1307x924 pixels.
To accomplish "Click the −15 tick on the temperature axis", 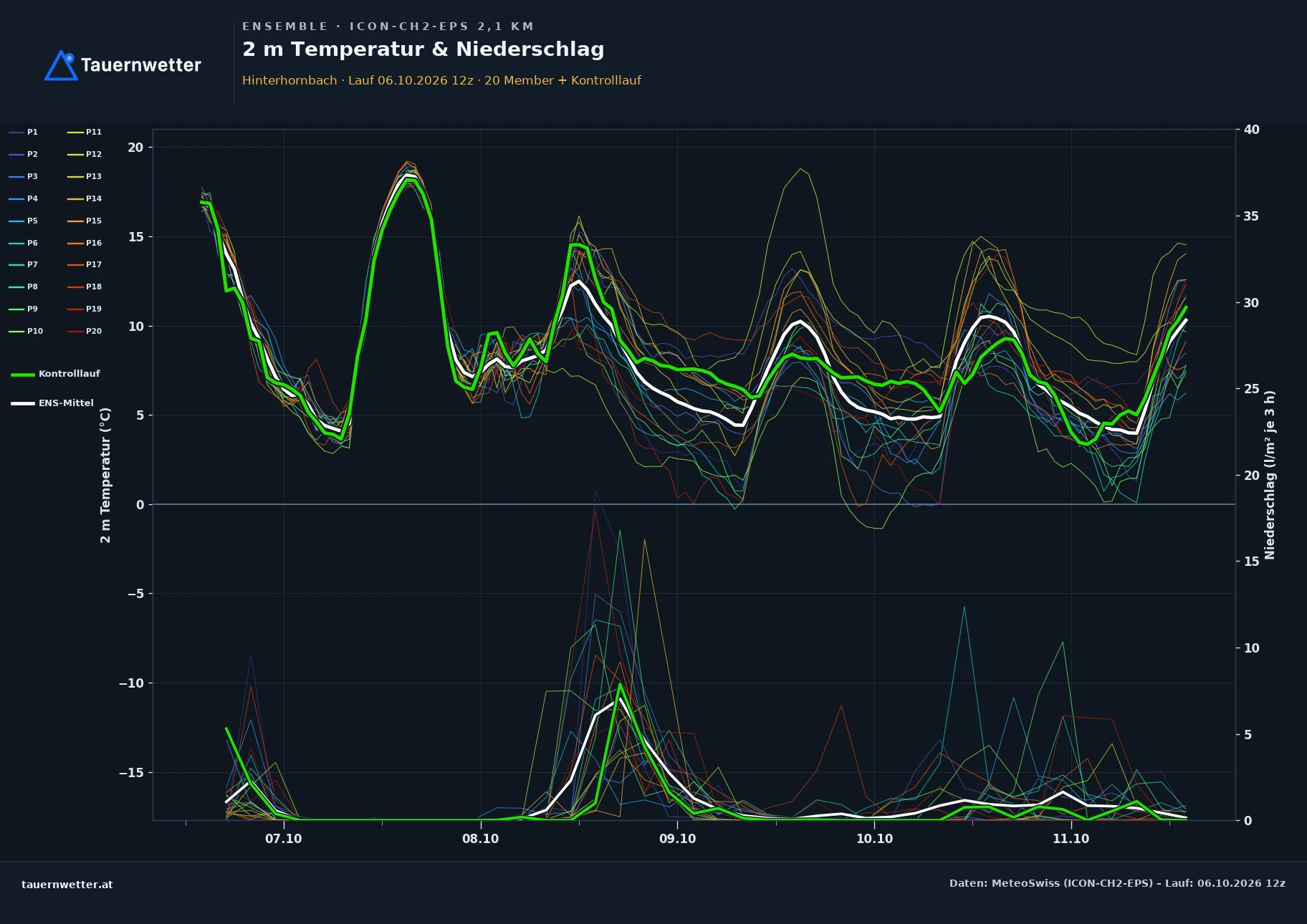I will pyautogui.click(x=131, y=773).
